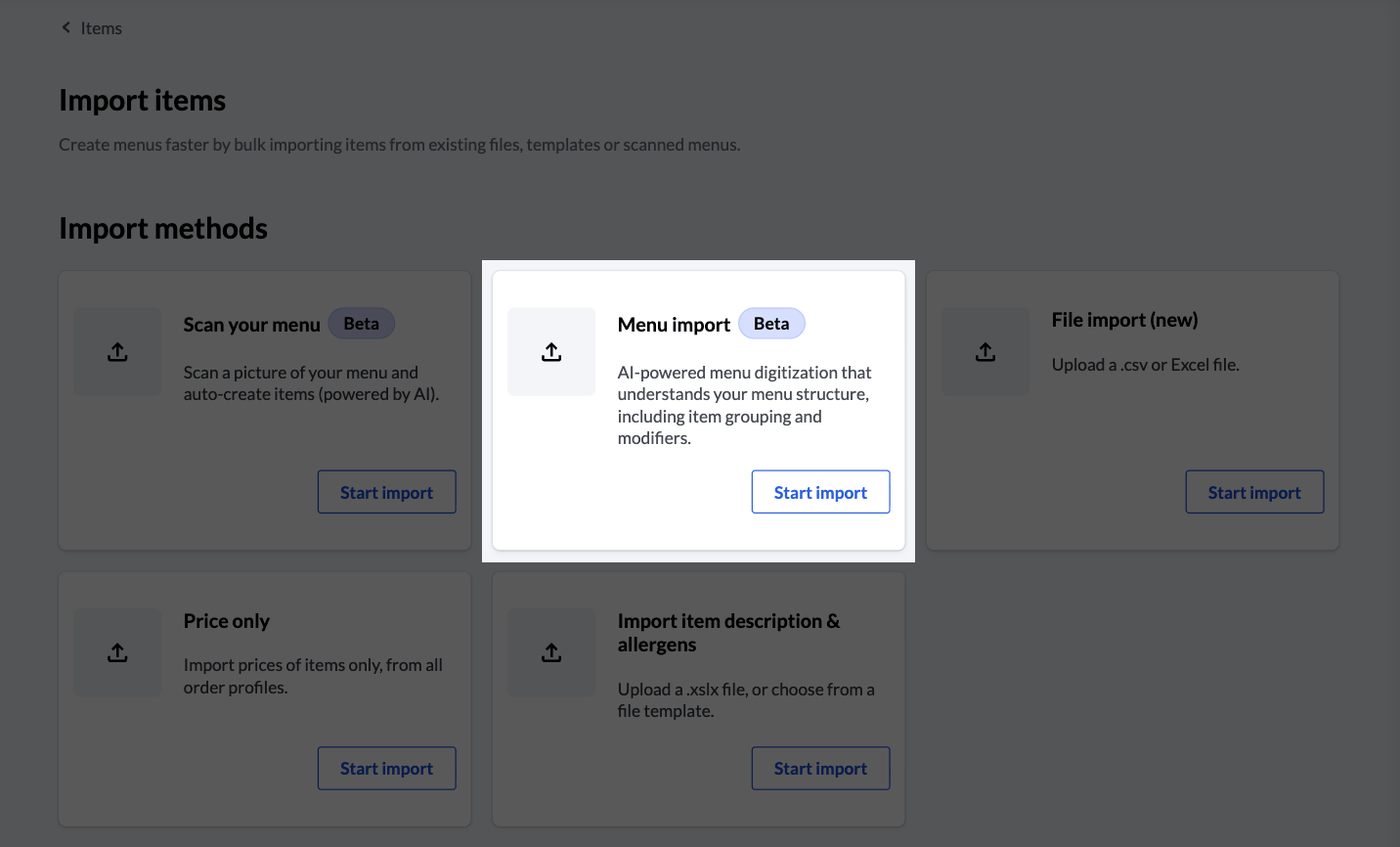Click the back chevron beside Items

[66, 27]
